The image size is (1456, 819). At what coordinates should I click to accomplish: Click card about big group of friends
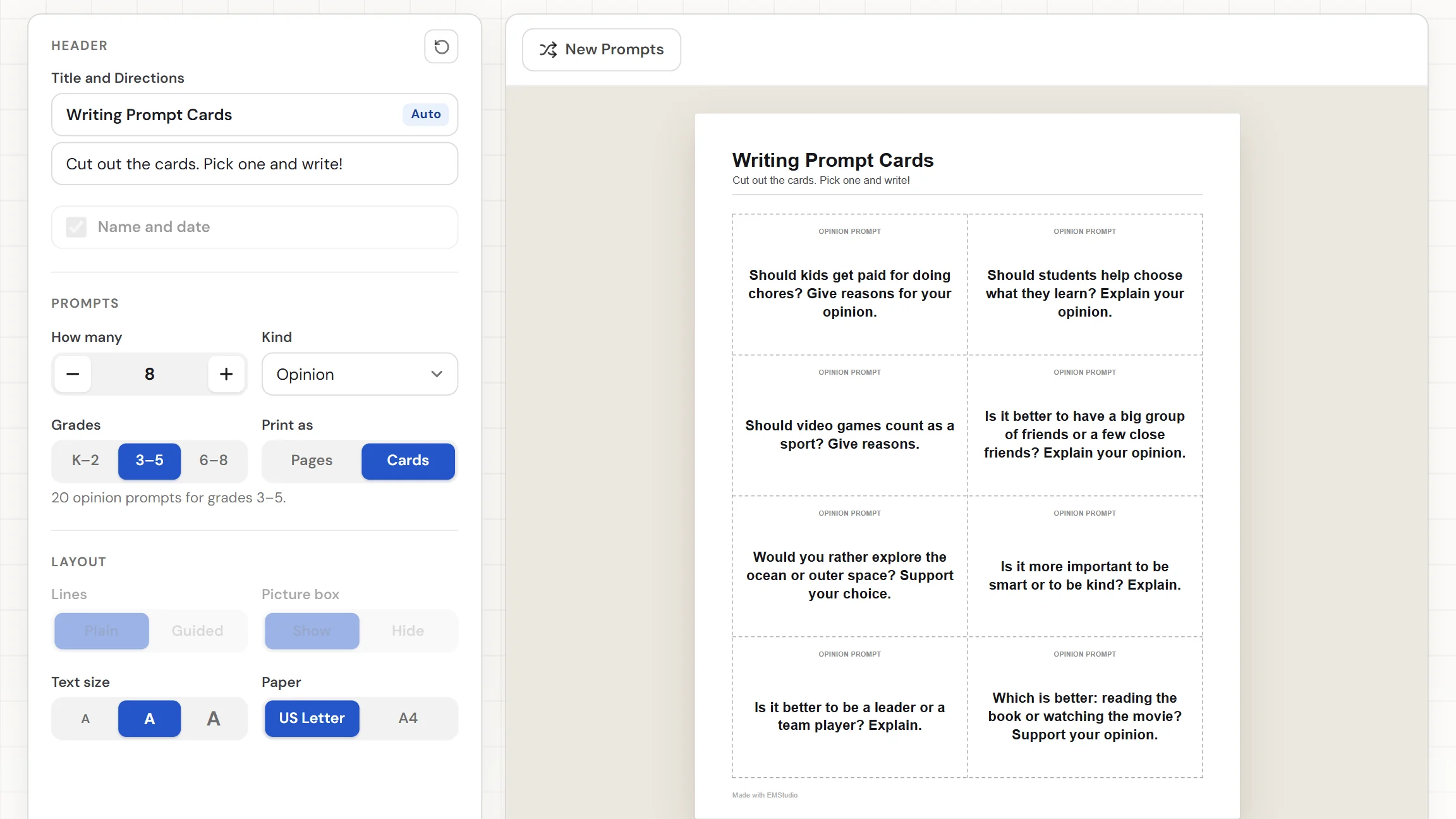[x=1084, y=426]
